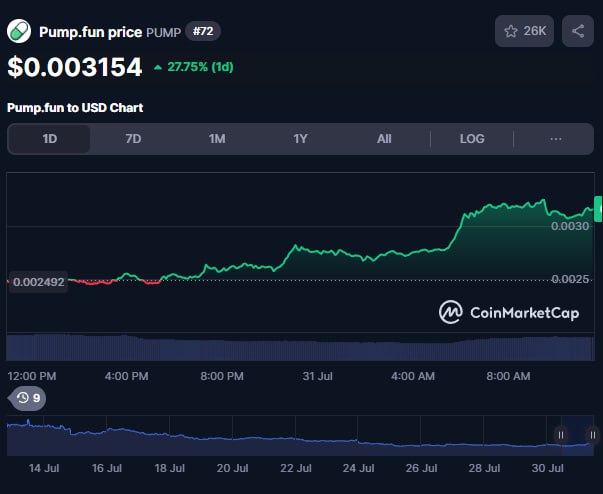Viewport: 603px width, 494px height.
Task: Click the 0.0025 price axis label
Action: coord(570,279)
